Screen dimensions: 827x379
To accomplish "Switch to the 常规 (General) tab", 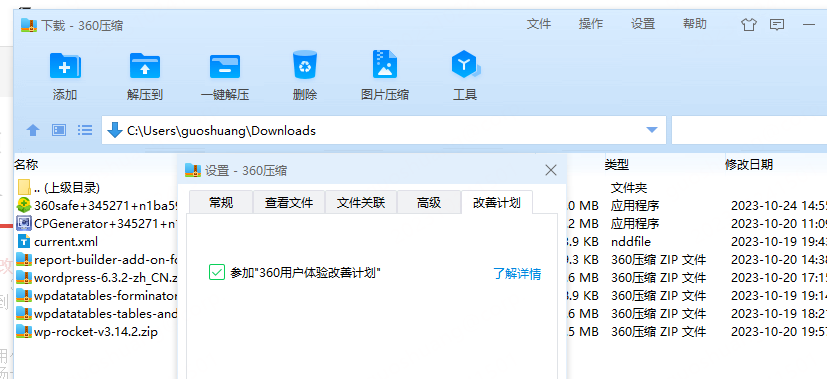I will coord(221,202).
